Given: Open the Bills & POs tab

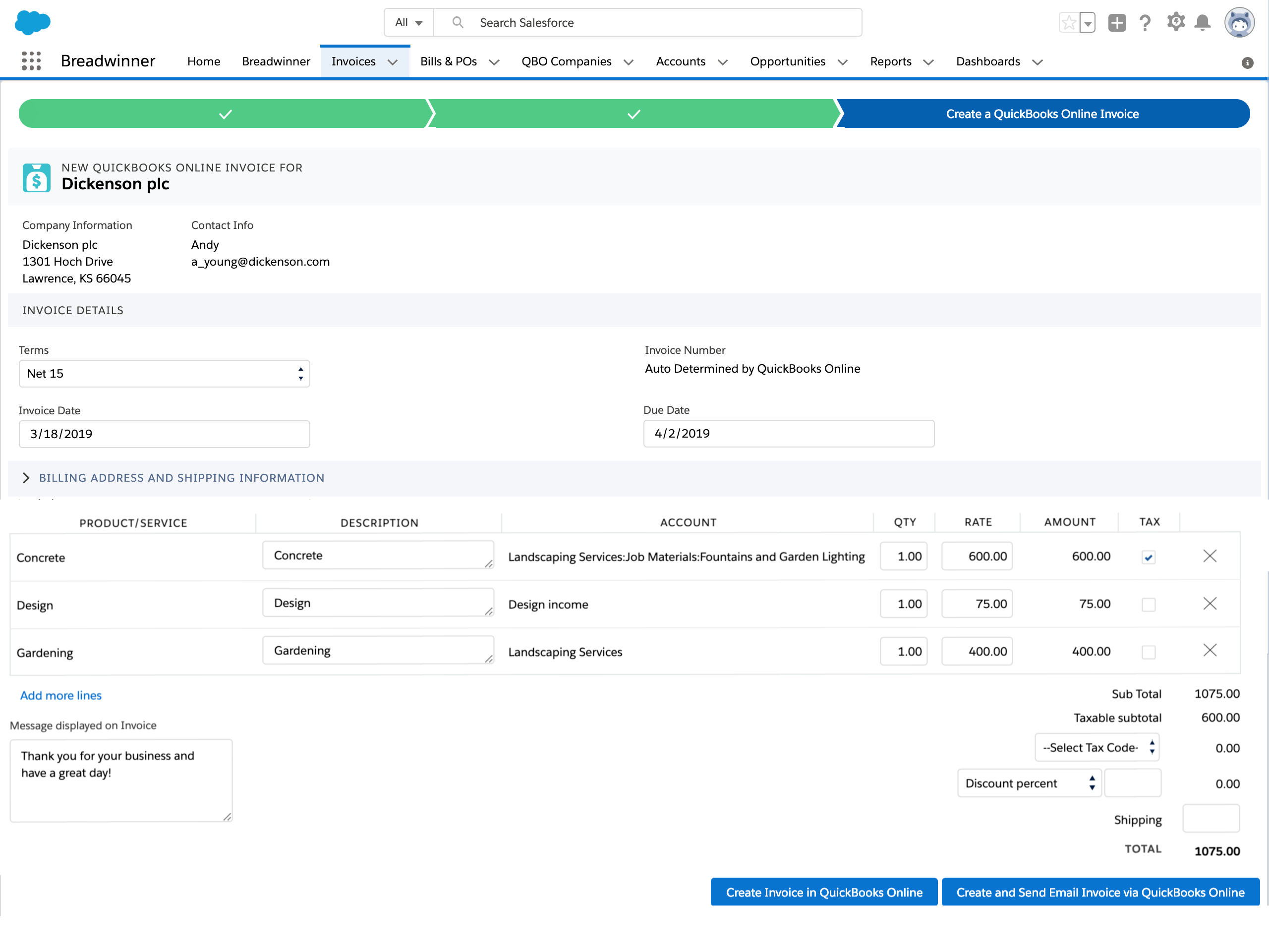Looking at the screenshot, I should pyautogui.click(x=449, y=61).
